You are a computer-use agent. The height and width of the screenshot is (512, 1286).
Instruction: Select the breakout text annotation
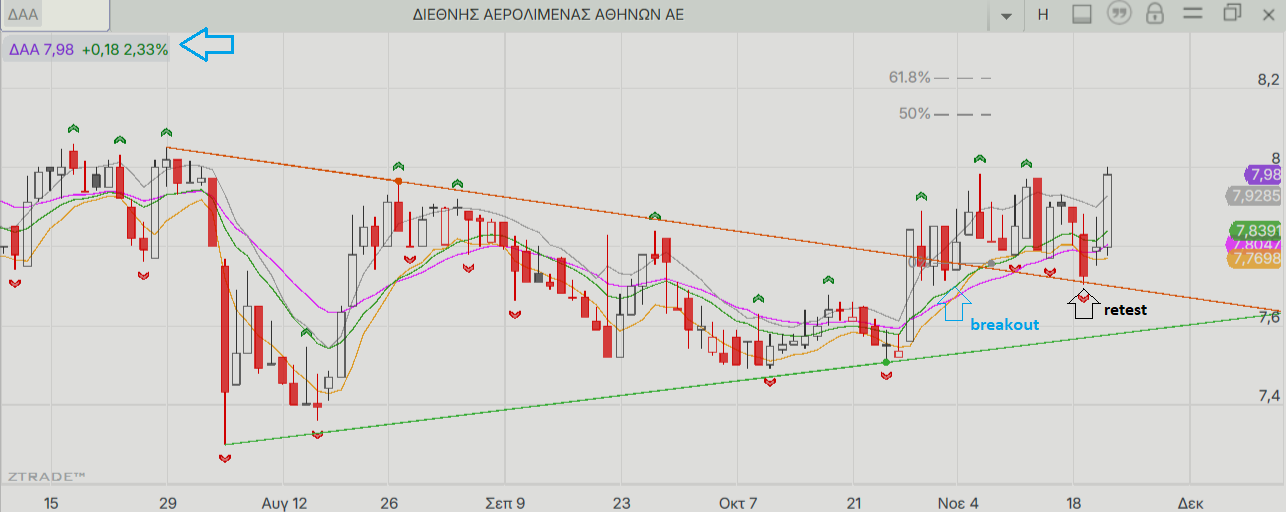coord(1004,325)
